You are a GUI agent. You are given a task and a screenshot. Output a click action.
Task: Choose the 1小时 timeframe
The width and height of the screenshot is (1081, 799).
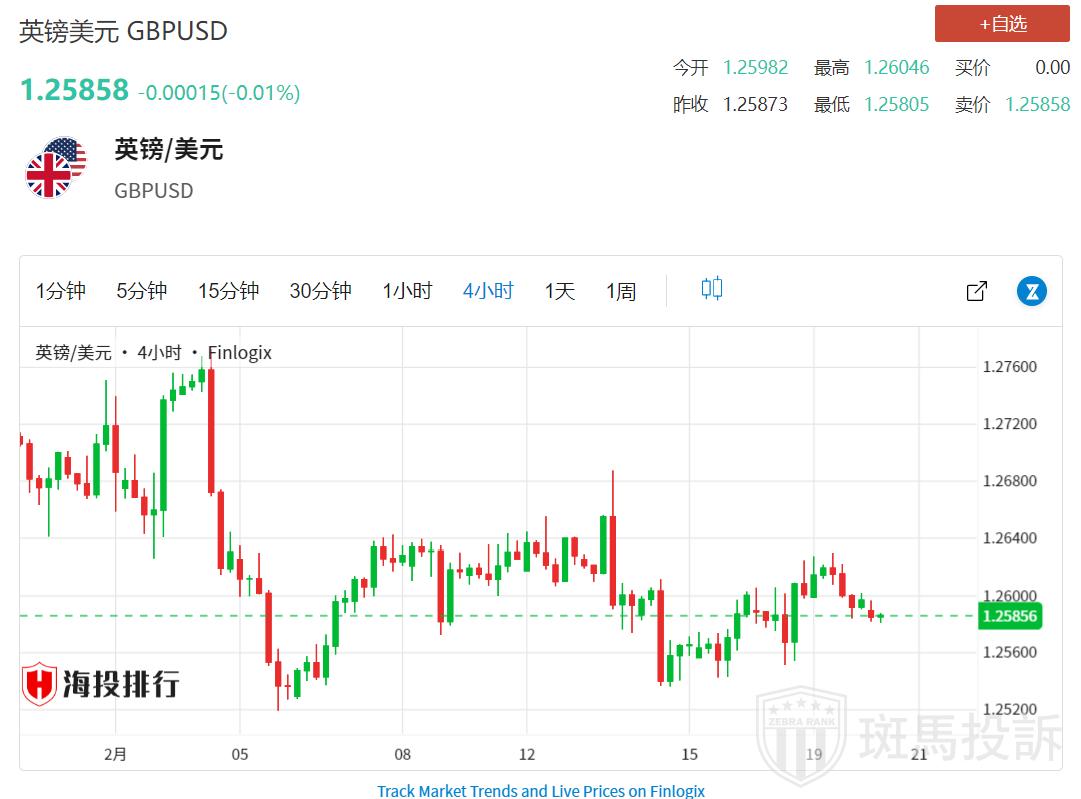click(407, 291)
